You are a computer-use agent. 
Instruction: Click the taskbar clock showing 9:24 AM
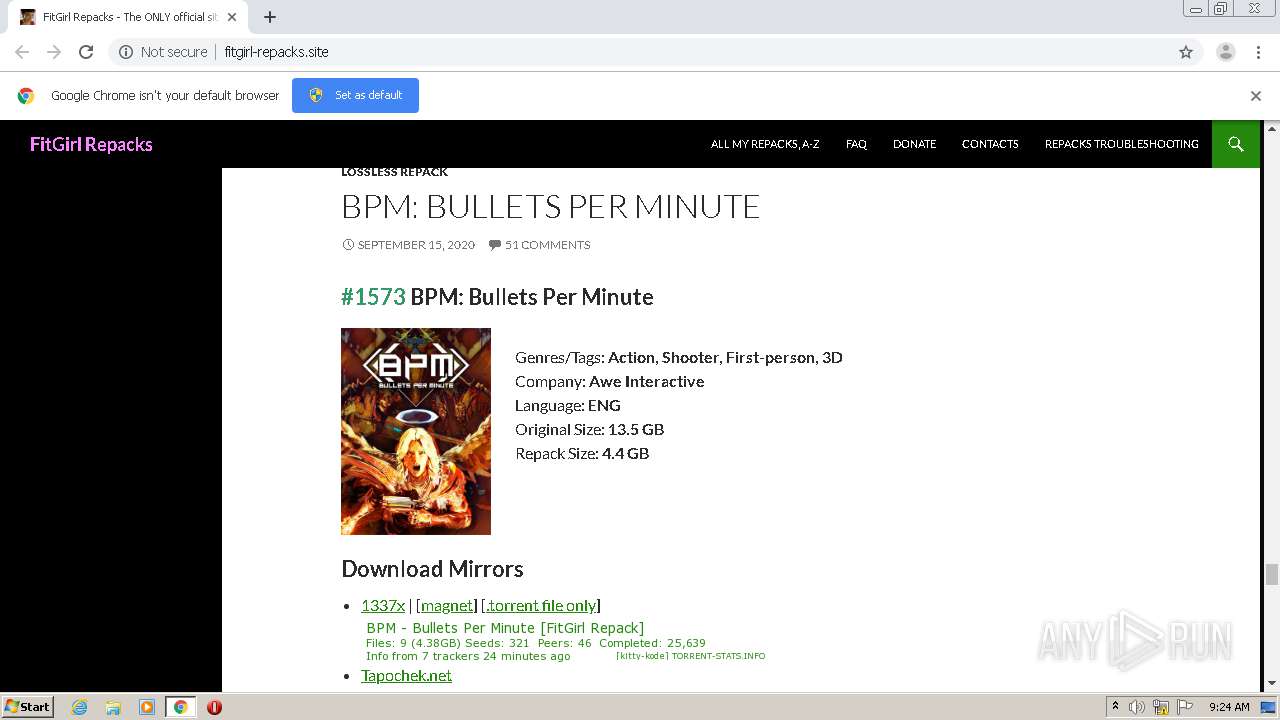tap(1229, 707)
